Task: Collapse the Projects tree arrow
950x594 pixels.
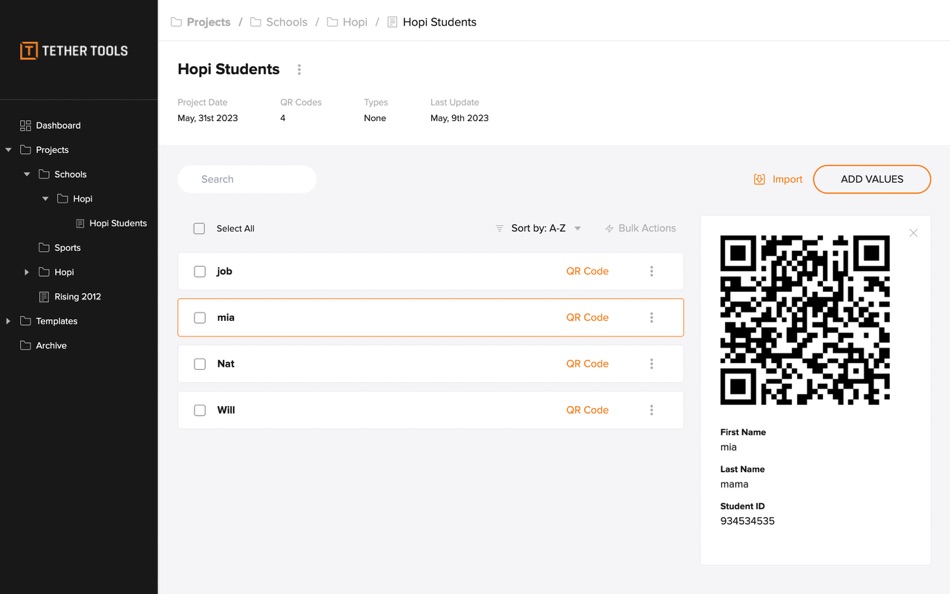Action: click(8, 150)
